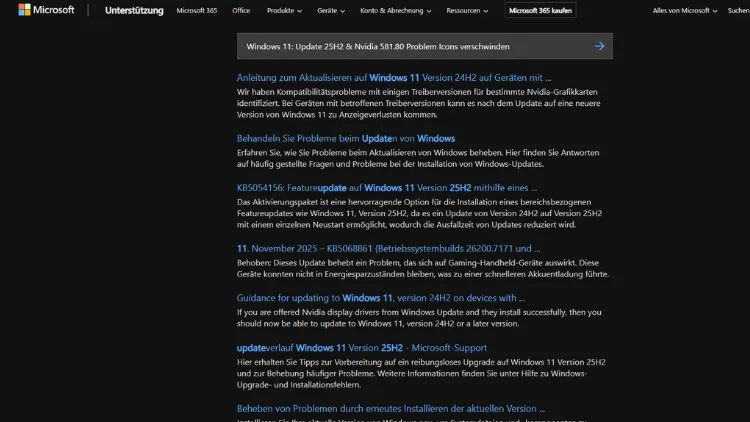Screen dimensions: 750x422
Task: Open result 11. November 2025 – KB5068861
Action: click(388, 248)
